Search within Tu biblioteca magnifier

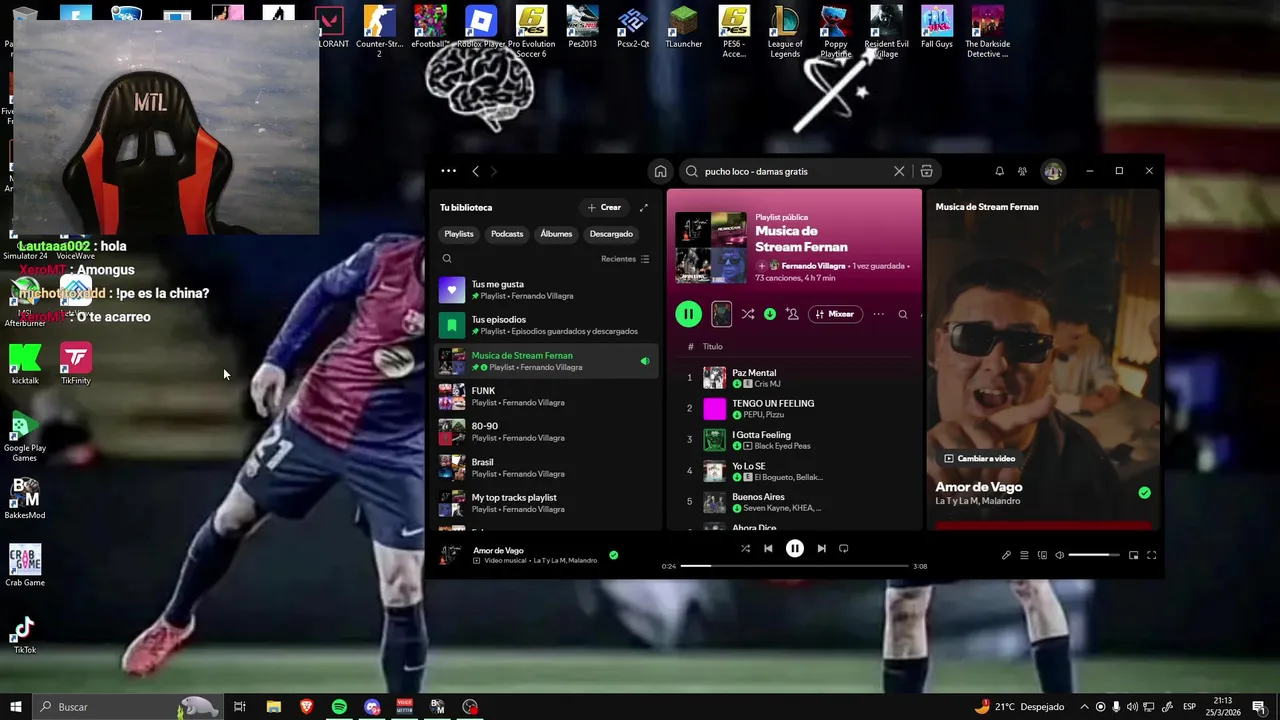coord(447,259)
